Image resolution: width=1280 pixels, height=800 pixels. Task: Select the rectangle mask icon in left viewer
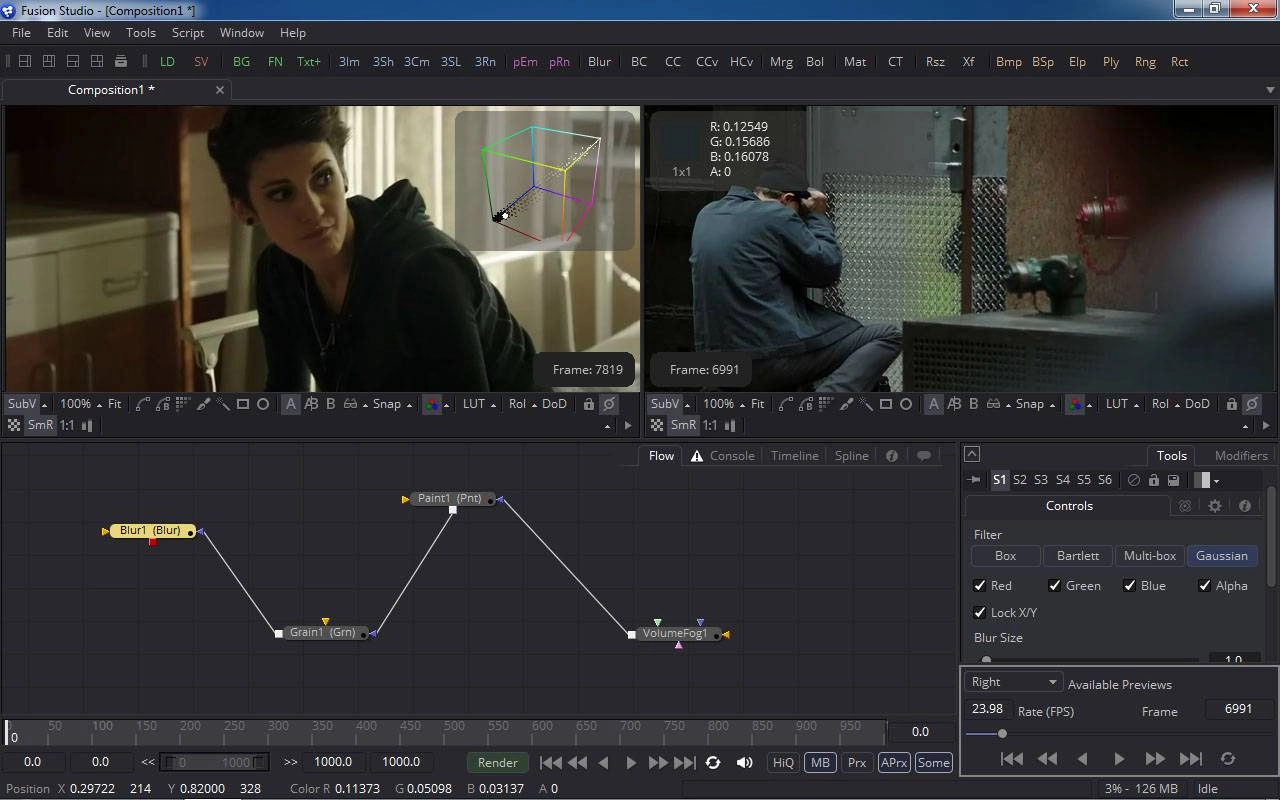pos(242,404)
